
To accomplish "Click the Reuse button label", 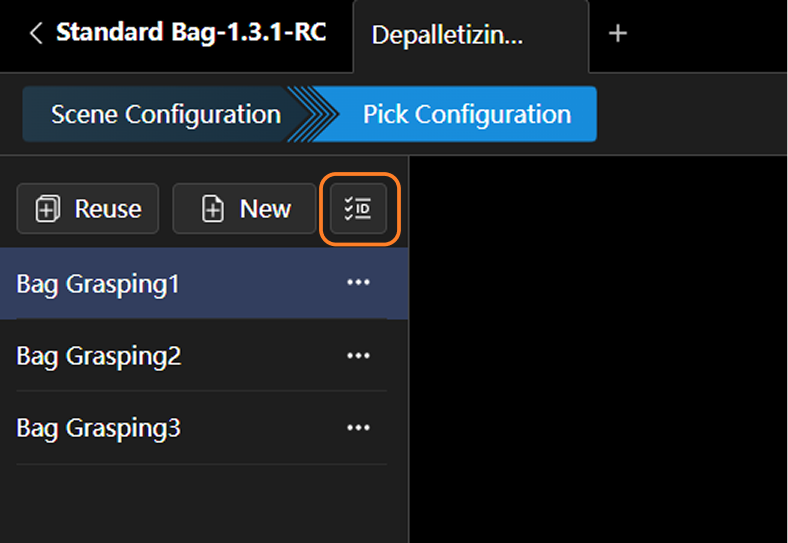I will (108, 209).
